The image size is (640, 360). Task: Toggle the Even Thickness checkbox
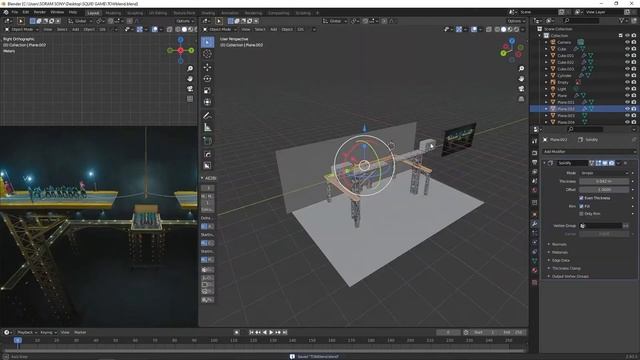pyautogui.click(x=581, y=198)
